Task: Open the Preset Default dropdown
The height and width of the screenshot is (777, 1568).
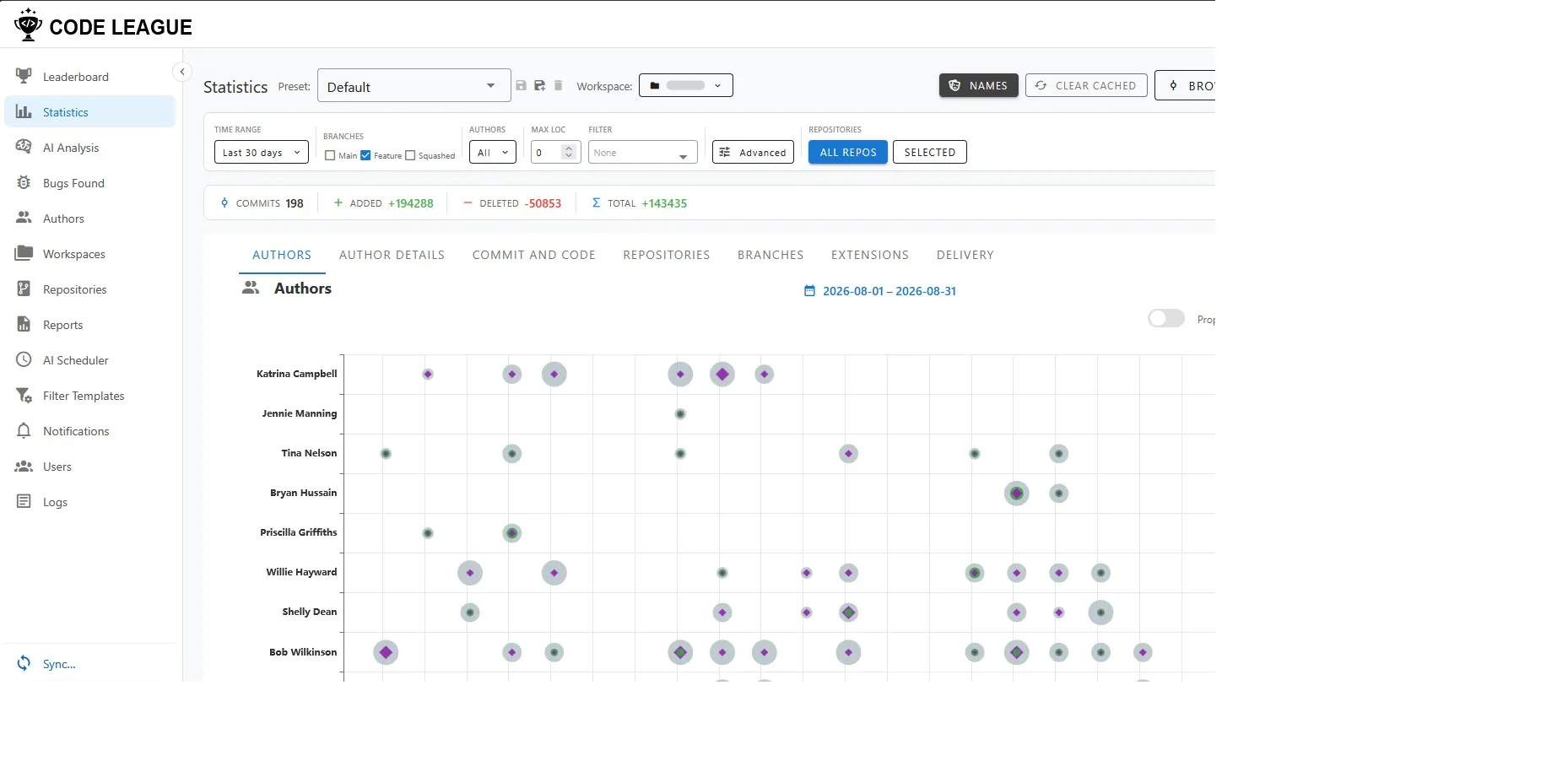Action: (x=414, y=86)
